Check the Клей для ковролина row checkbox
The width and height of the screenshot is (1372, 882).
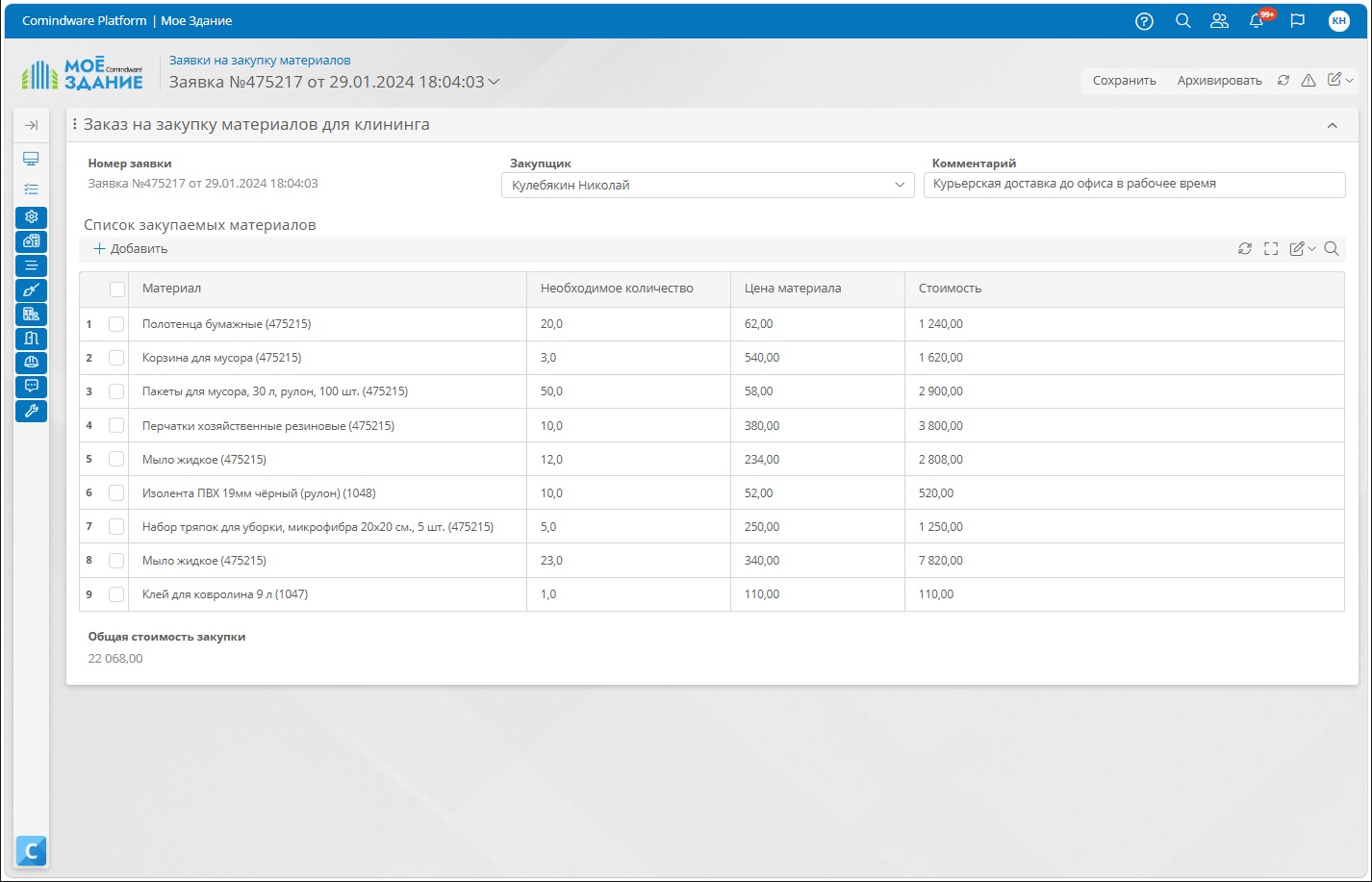pyautogui.click(x=116, y=595)
